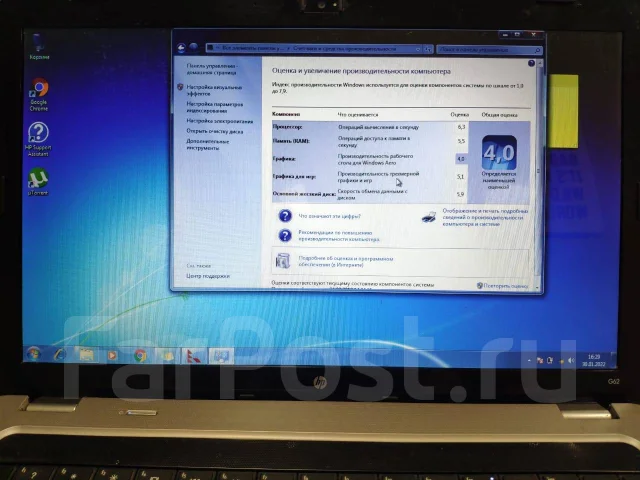Click question icon beside 'Что означают эти цифры?'
Viewport: 640px width, 480px height.
point(285,216)
